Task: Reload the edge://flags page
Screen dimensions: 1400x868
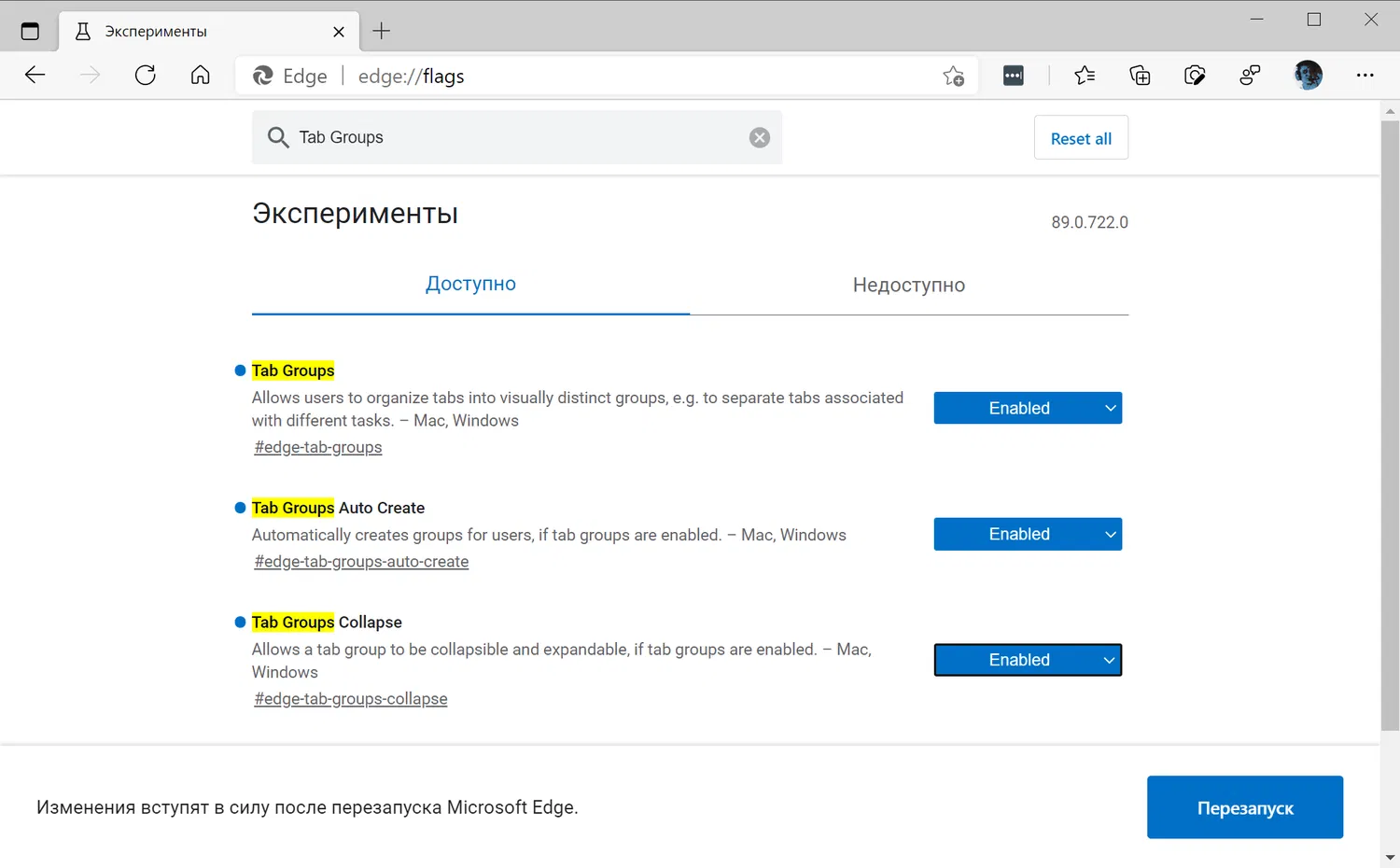Action: (145, 75)
